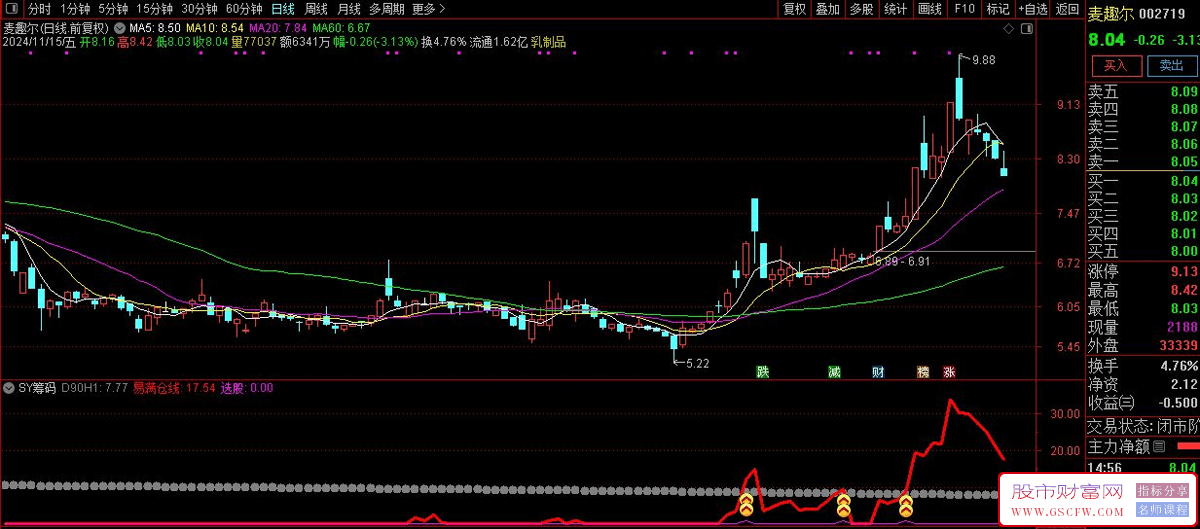Click the 涨 marker below the chart
This screenshot has height=529, width=1200.
point(947,372)
